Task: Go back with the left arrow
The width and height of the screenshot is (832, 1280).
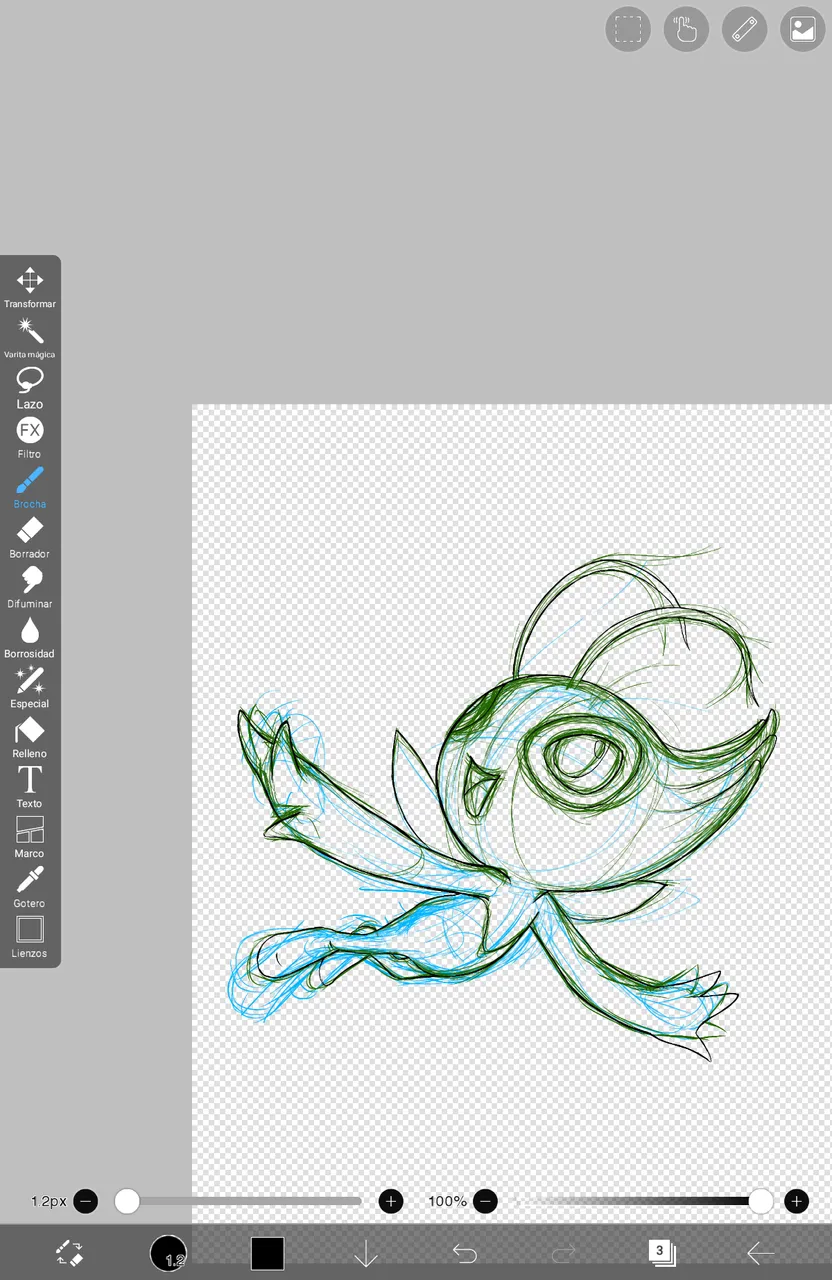Action: coord(761,1253)
